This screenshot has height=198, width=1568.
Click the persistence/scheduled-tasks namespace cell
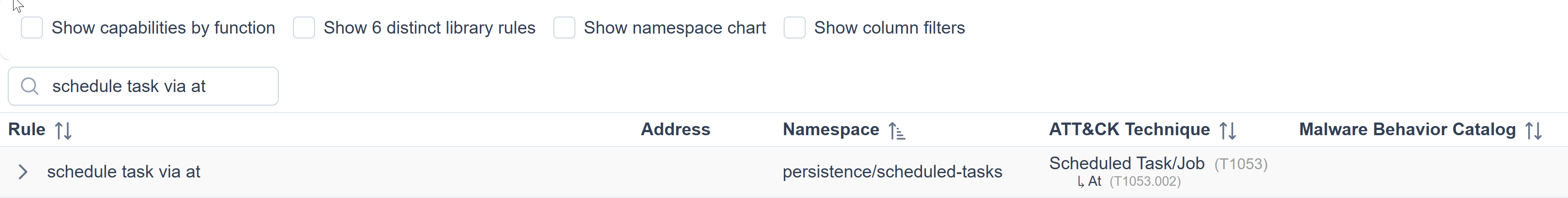tap(892, 172)
